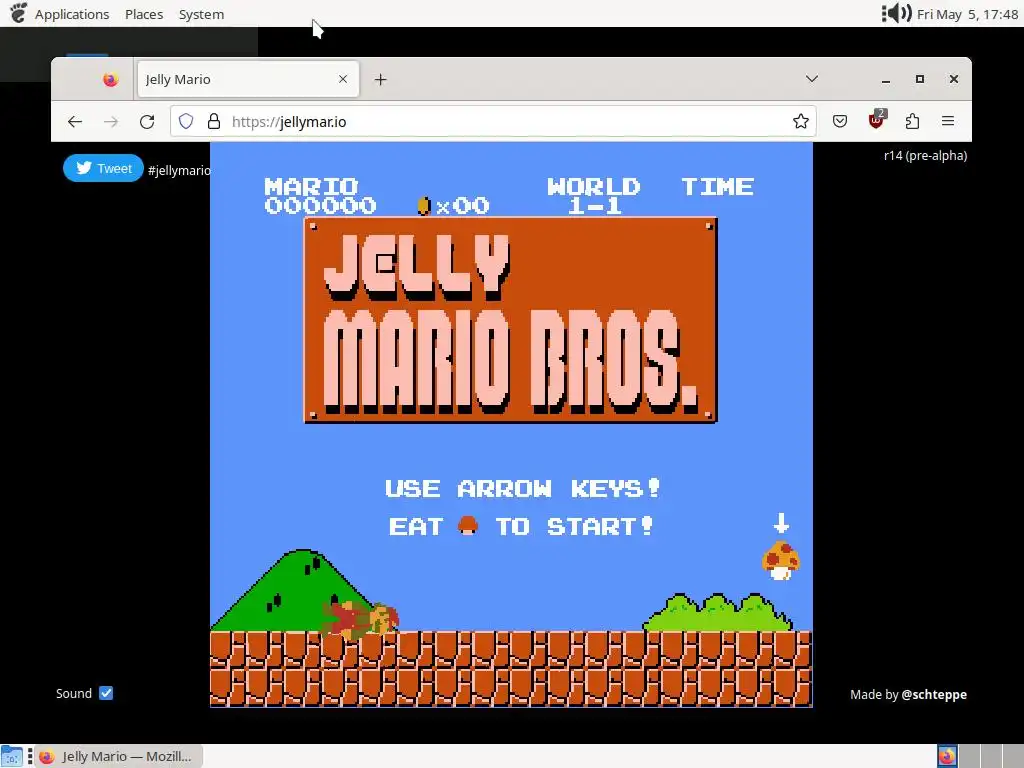This screenshot has height=768, width=1024.
Task: Open the uBlock Origin extension icon
Action: point(876,120)
